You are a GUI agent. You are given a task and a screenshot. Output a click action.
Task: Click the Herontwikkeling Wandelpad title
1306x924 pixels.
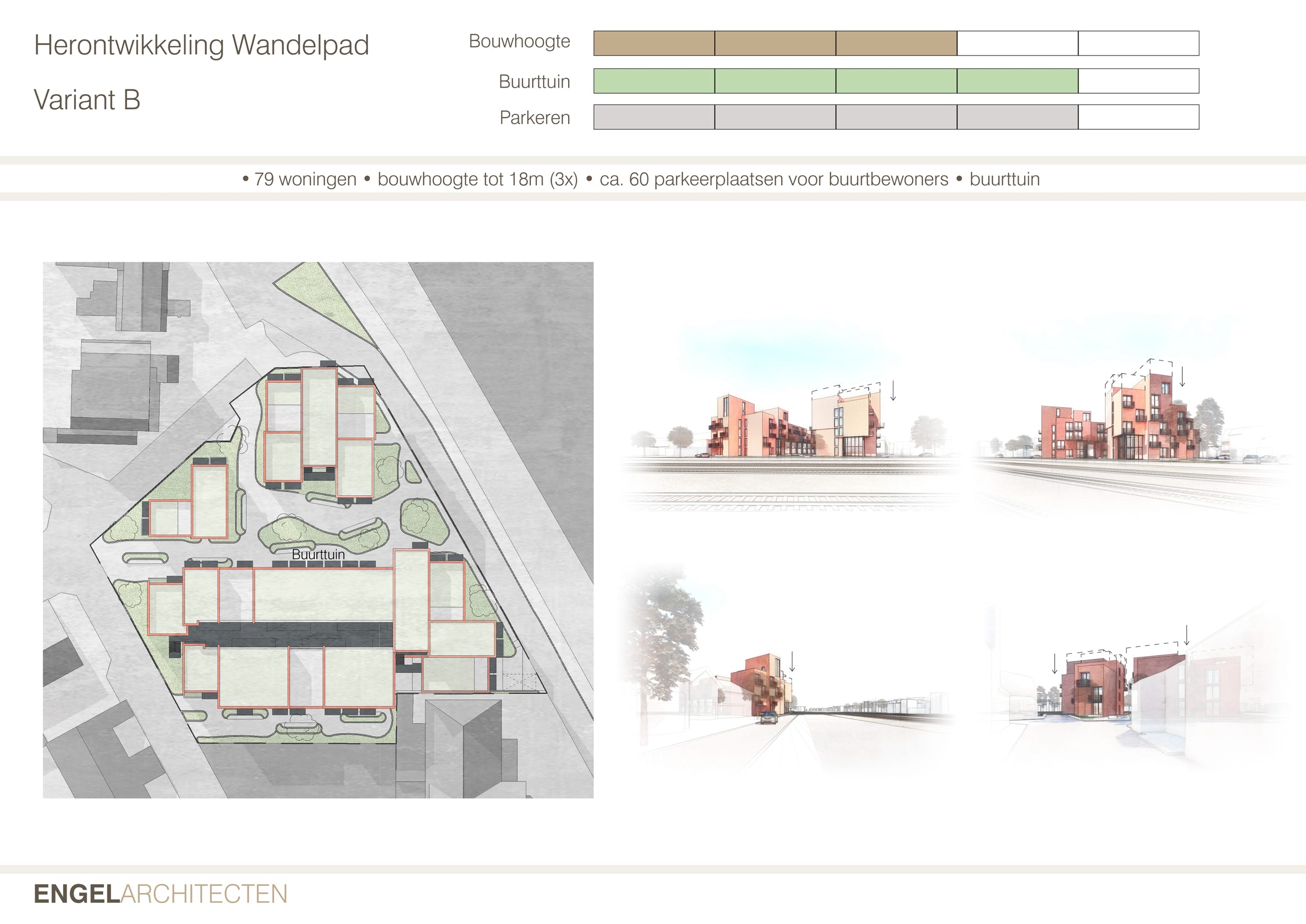click(x=201, y=45)
